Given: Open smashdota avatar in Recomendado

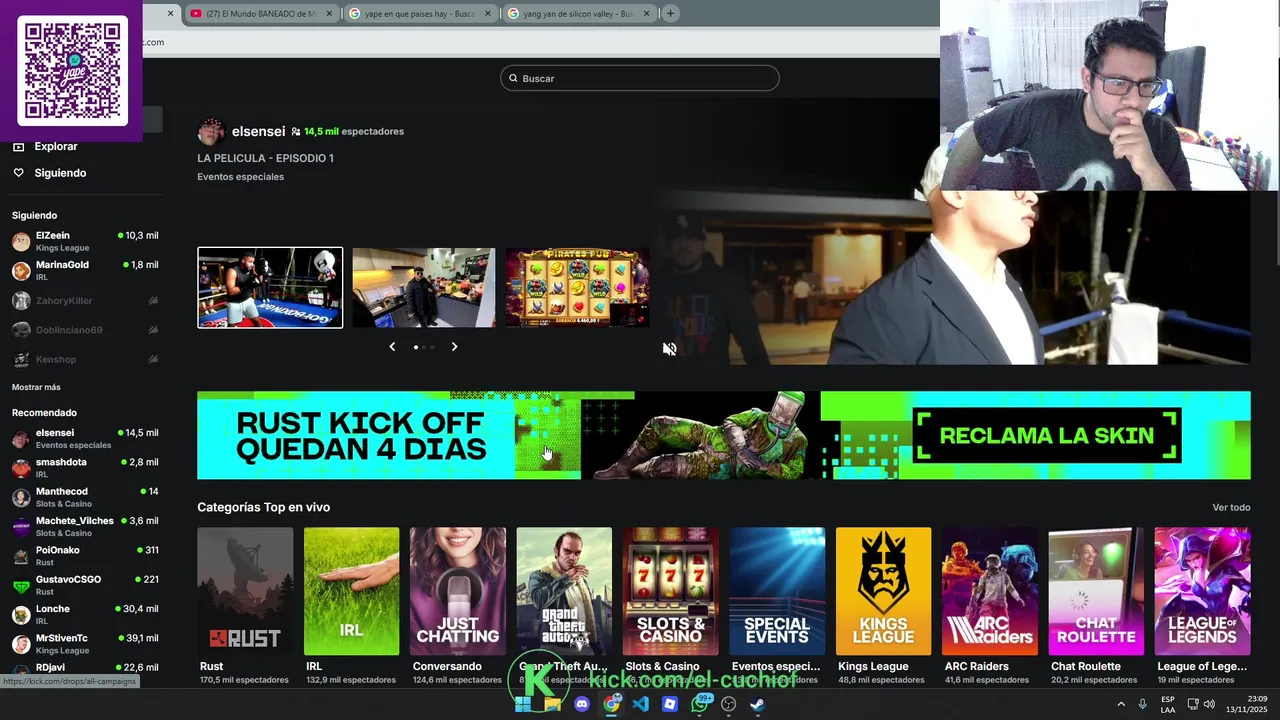Looking at the screenshot, I should coord(21,468).
